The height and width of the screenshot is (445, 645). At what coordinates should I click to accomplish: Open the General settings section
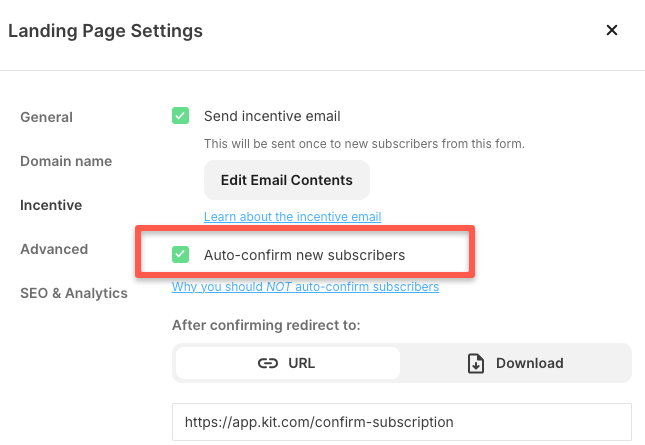coord(46,117)
